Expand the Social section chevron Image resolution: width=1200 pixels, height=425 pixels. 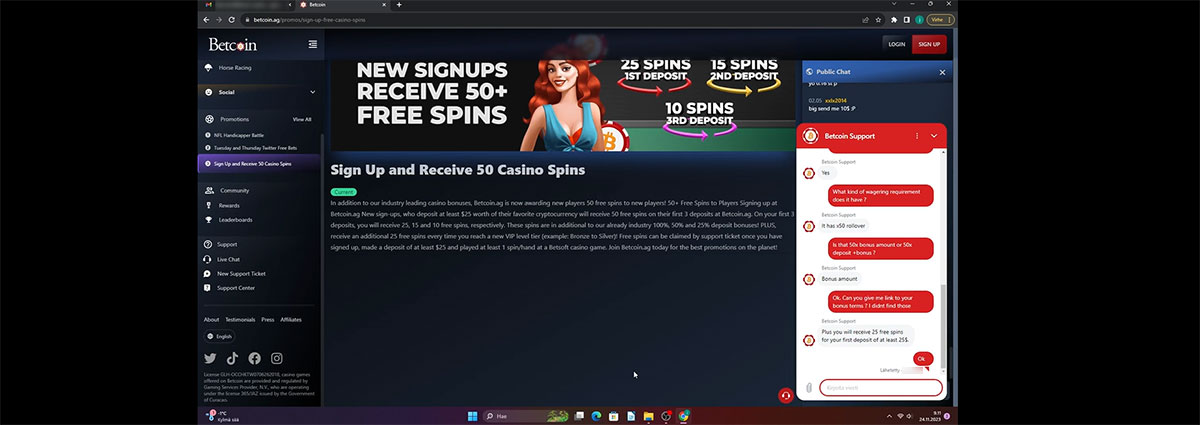point(312,92)
